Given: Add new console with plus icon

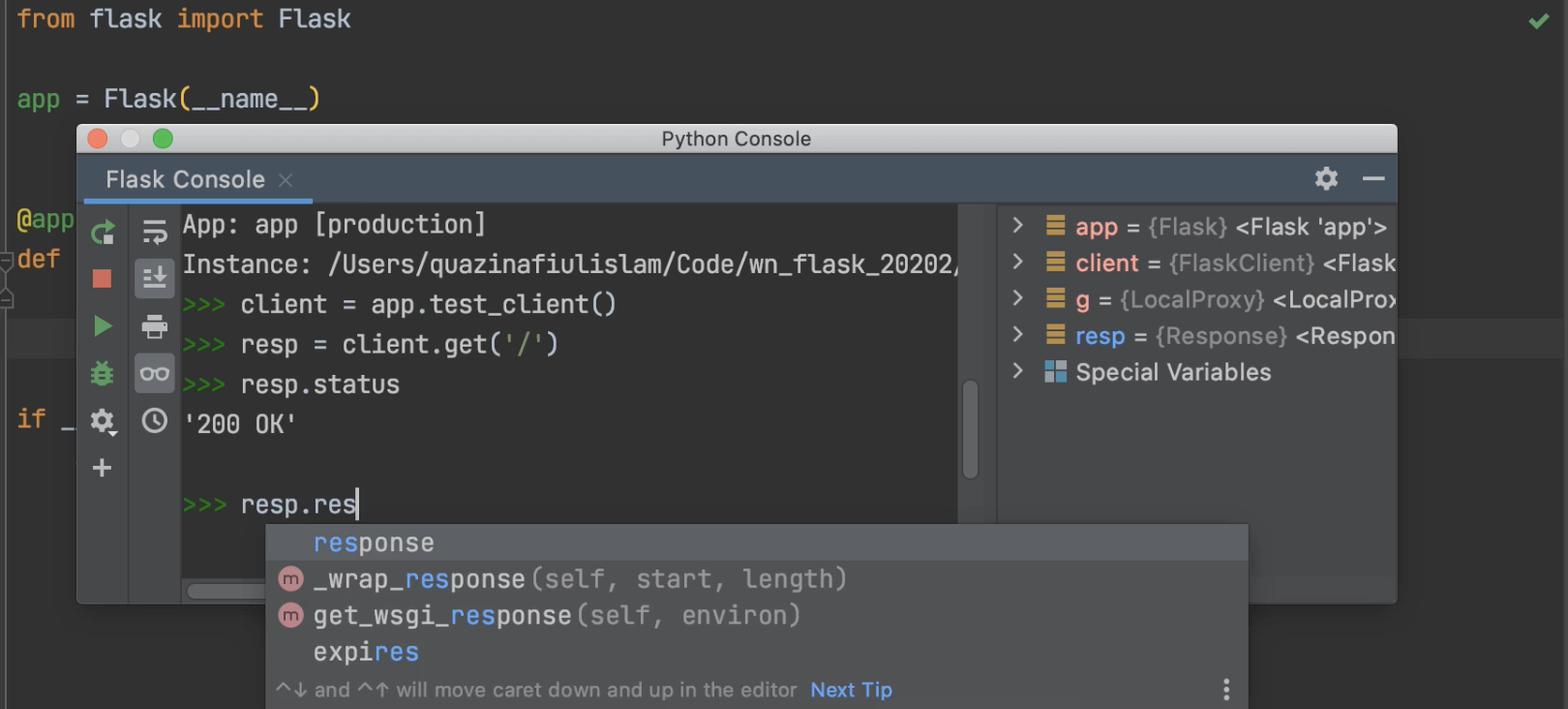Looking at the screenshot, I should 103,468.
